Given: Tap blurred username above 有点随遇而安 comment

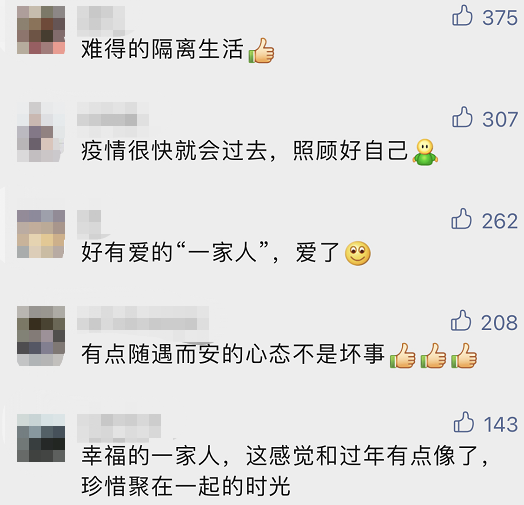Looking at the screenshot, I should point(143,320).
